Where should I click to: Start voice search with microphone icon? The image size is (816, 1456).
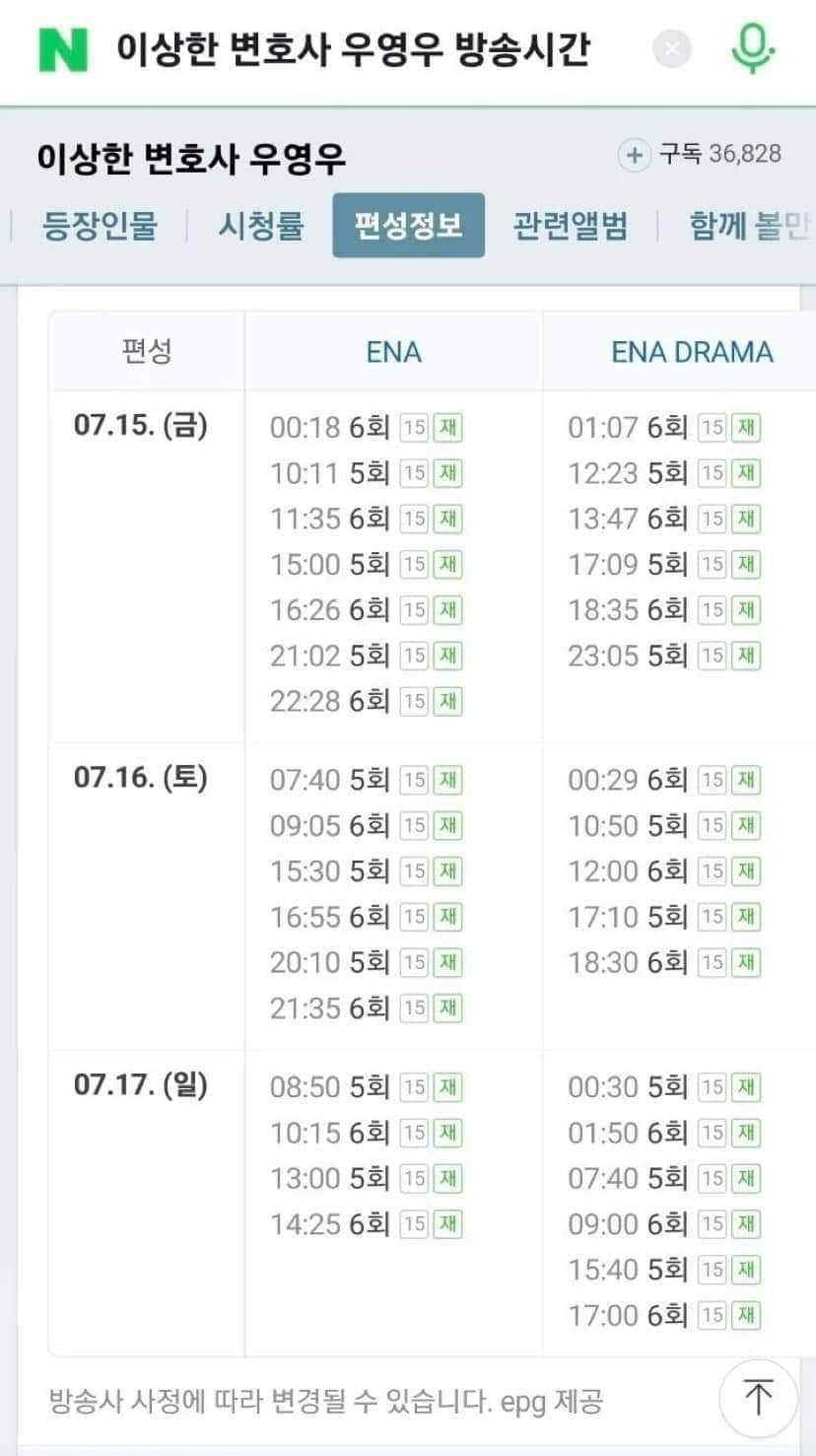point(753,48)
